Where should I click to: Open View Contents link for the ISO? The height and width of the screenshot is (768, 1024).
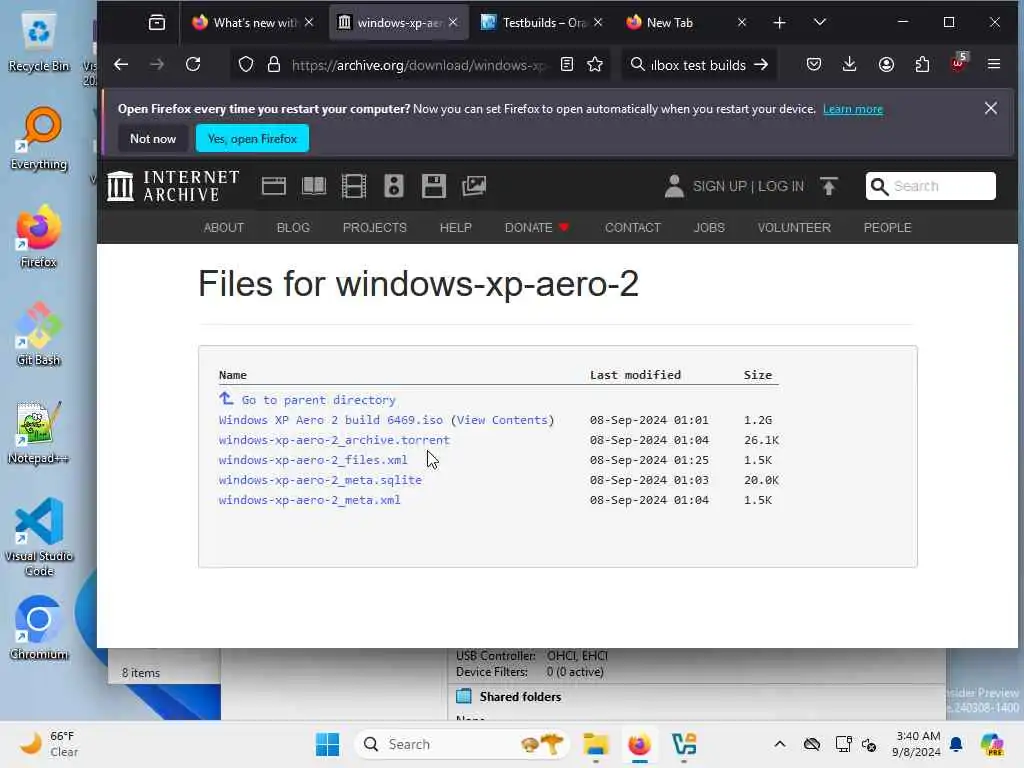502,420
